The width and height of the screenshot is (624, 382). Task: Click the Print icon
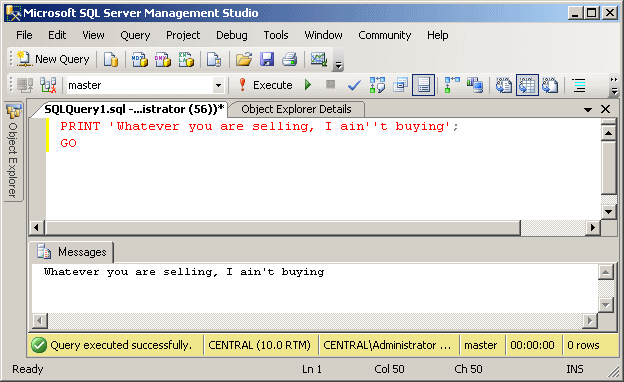pyautogui.click(x=290, y=59)
